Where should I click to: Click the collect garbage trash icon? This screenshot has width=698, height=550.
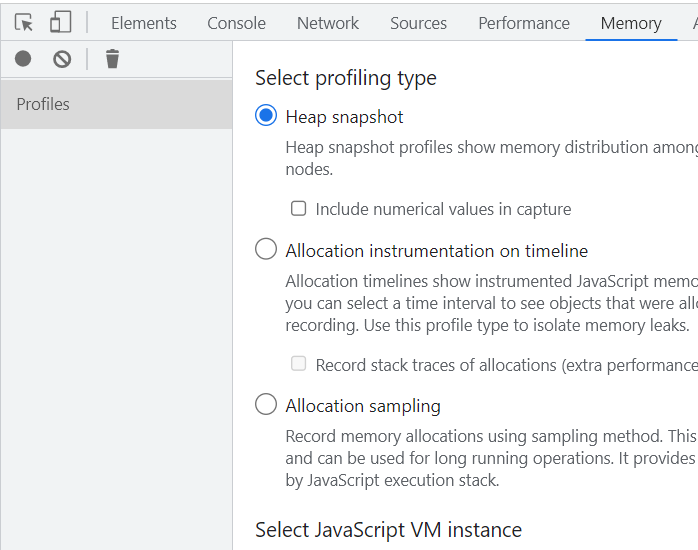(112, 59)
